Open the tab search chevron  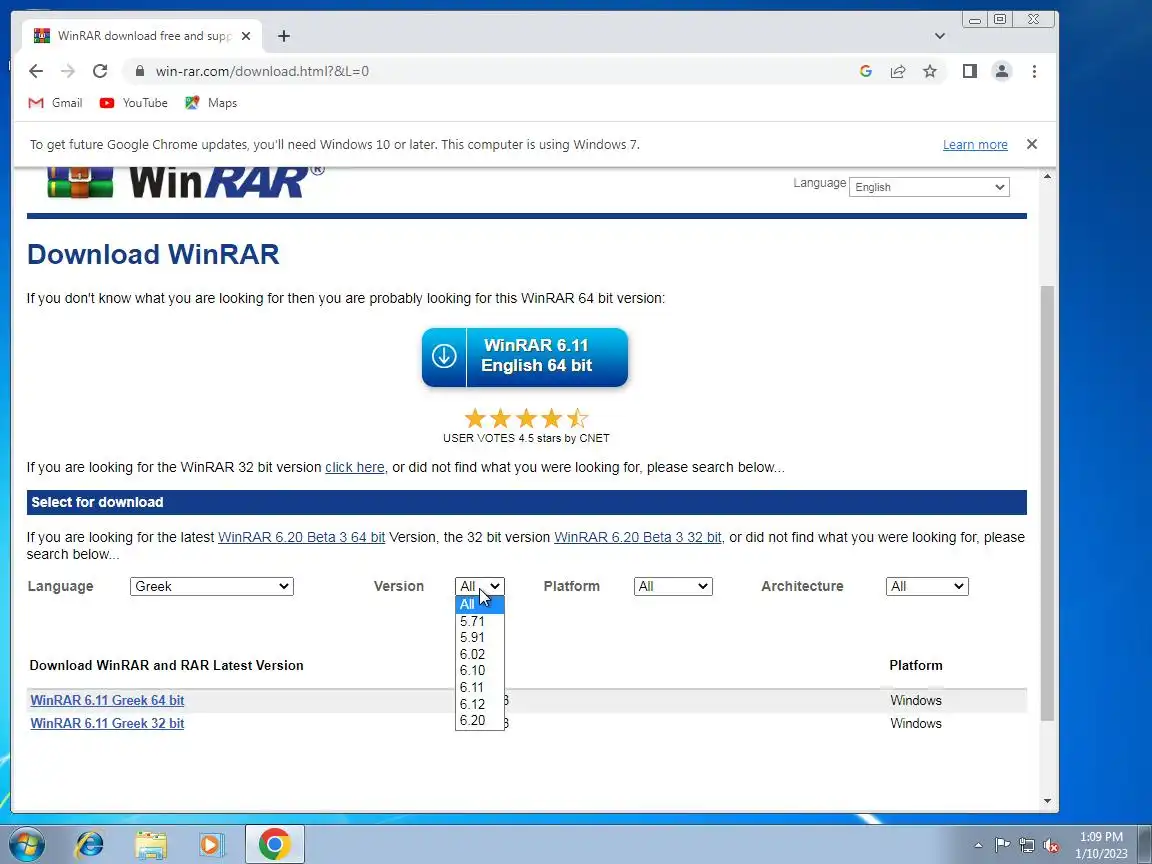click(x=940, y=36)
